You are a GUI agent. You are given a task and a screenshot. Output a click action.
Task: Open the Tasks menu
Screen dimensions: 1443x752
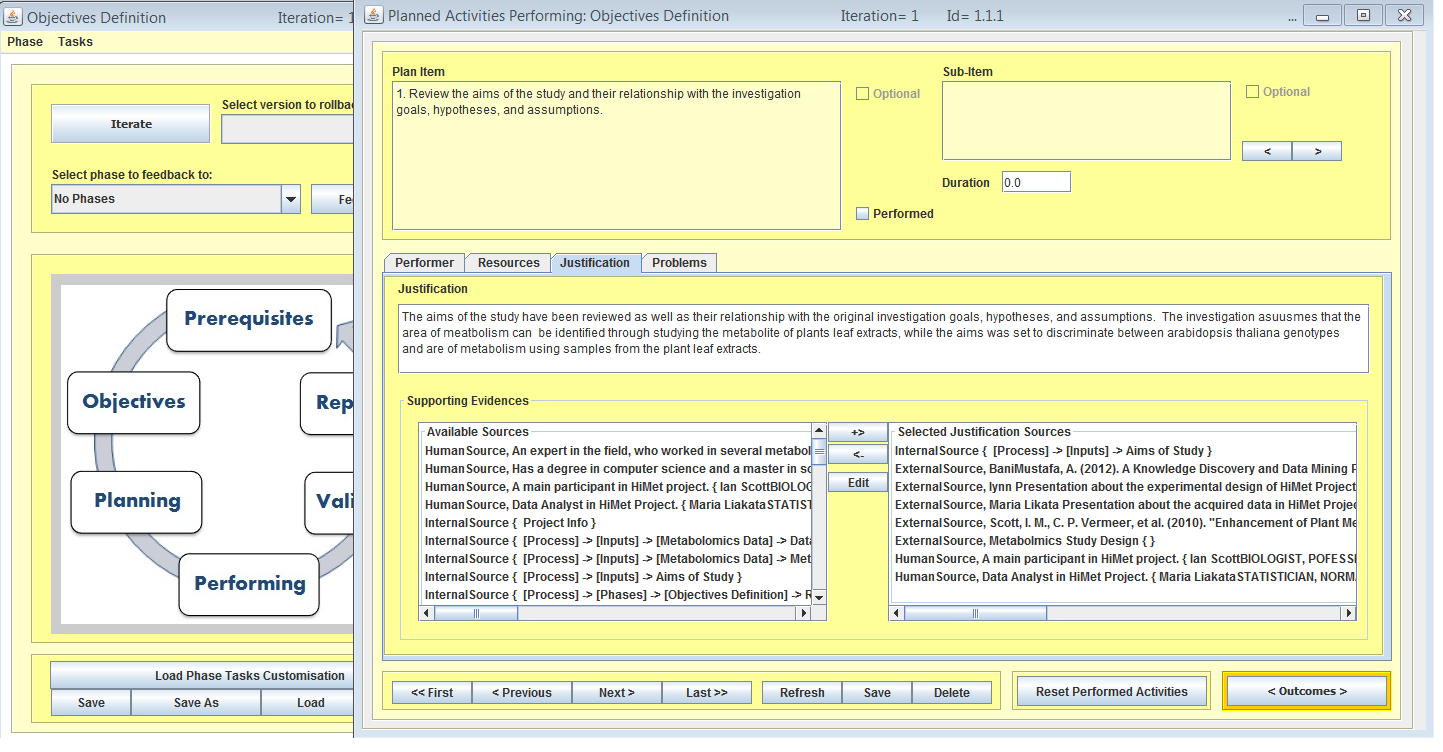click(75, 42)
